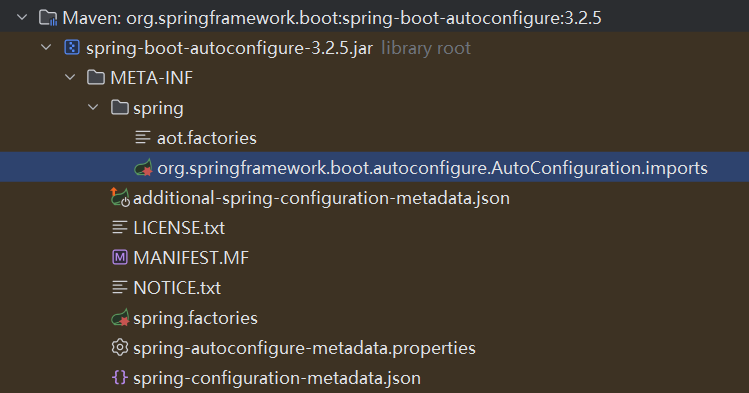Click the Spring leaf icon of AutoConfiguration.imports
Viewport: 749px width, 393px height.
(143, 168)
